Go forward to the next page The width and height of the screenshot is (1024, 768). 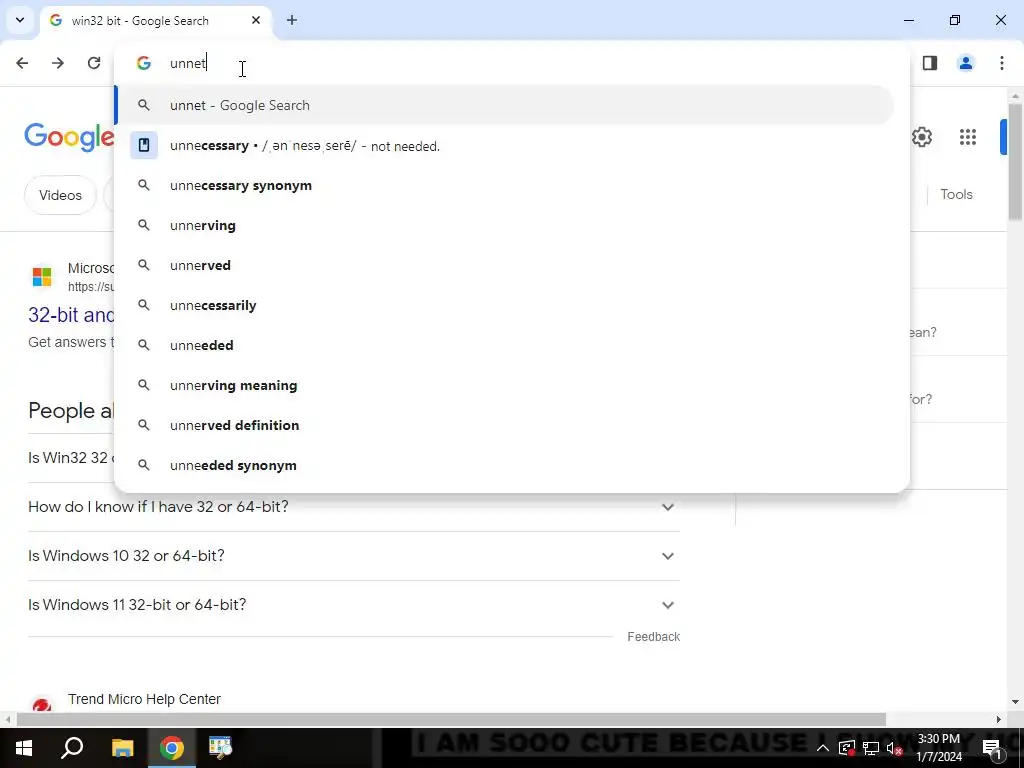(x=58, y=63)
